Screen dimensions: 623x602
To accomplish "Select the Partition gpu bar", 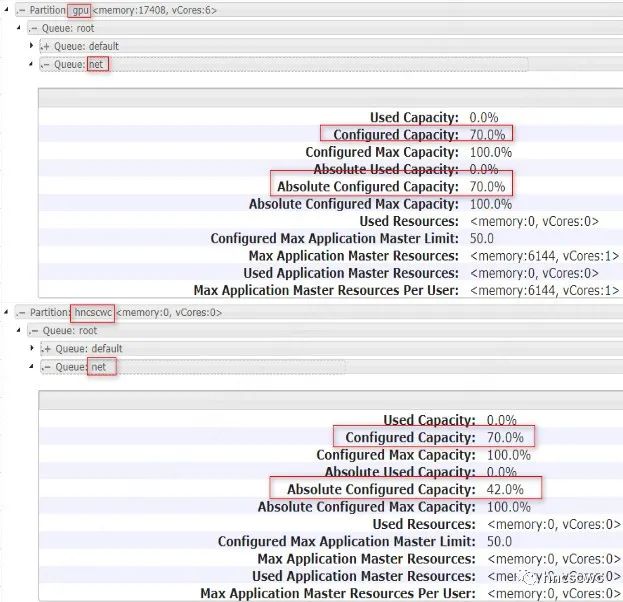I will point(319,10).
